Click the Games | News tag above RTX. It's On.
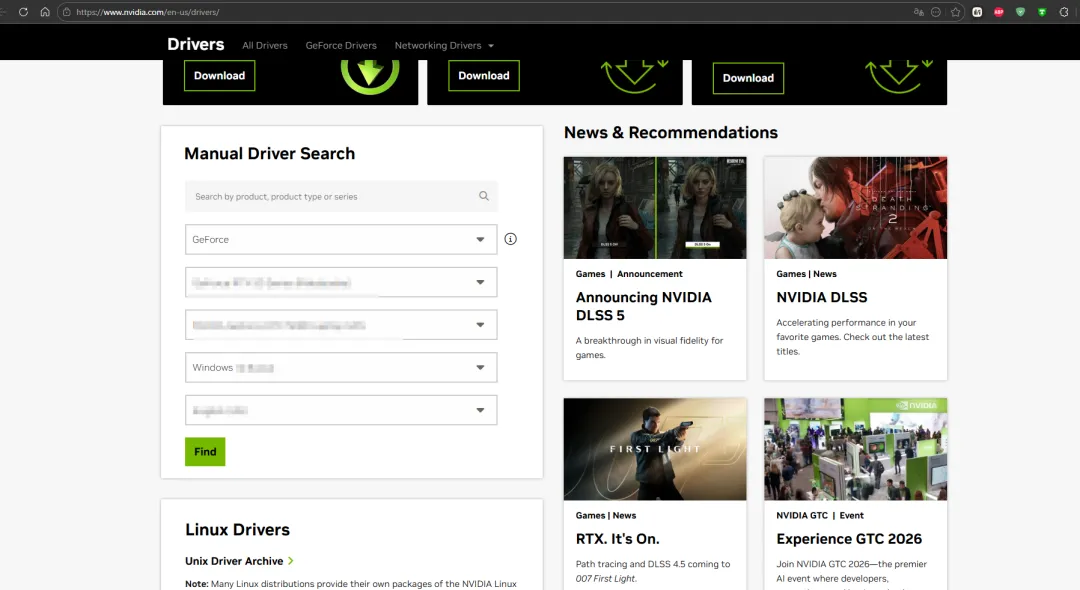This screenshot has width=1080, height=590. [606, 516]
